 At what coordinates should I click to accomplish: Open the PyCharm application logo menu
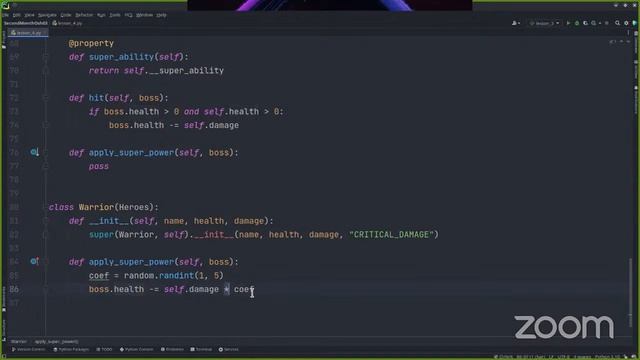click(5, 6)
